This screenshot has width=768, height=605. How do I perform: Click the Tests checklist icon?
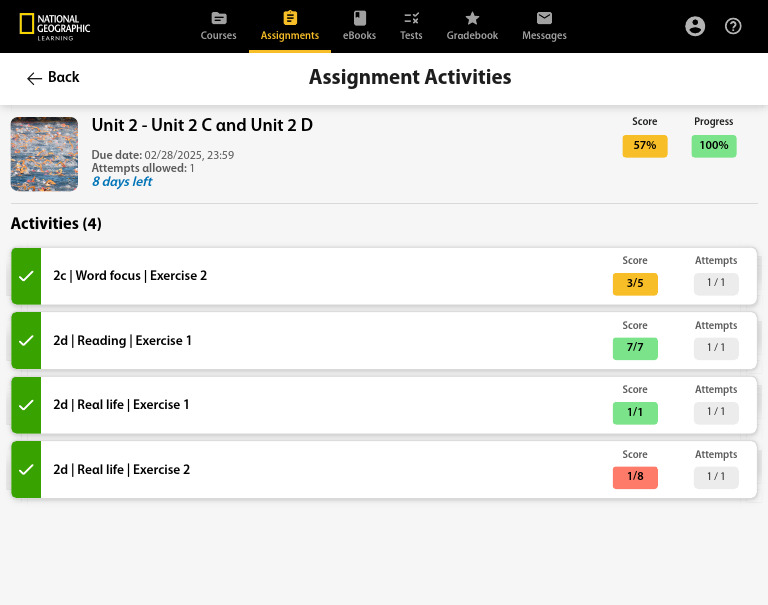(x=411, y=18)
